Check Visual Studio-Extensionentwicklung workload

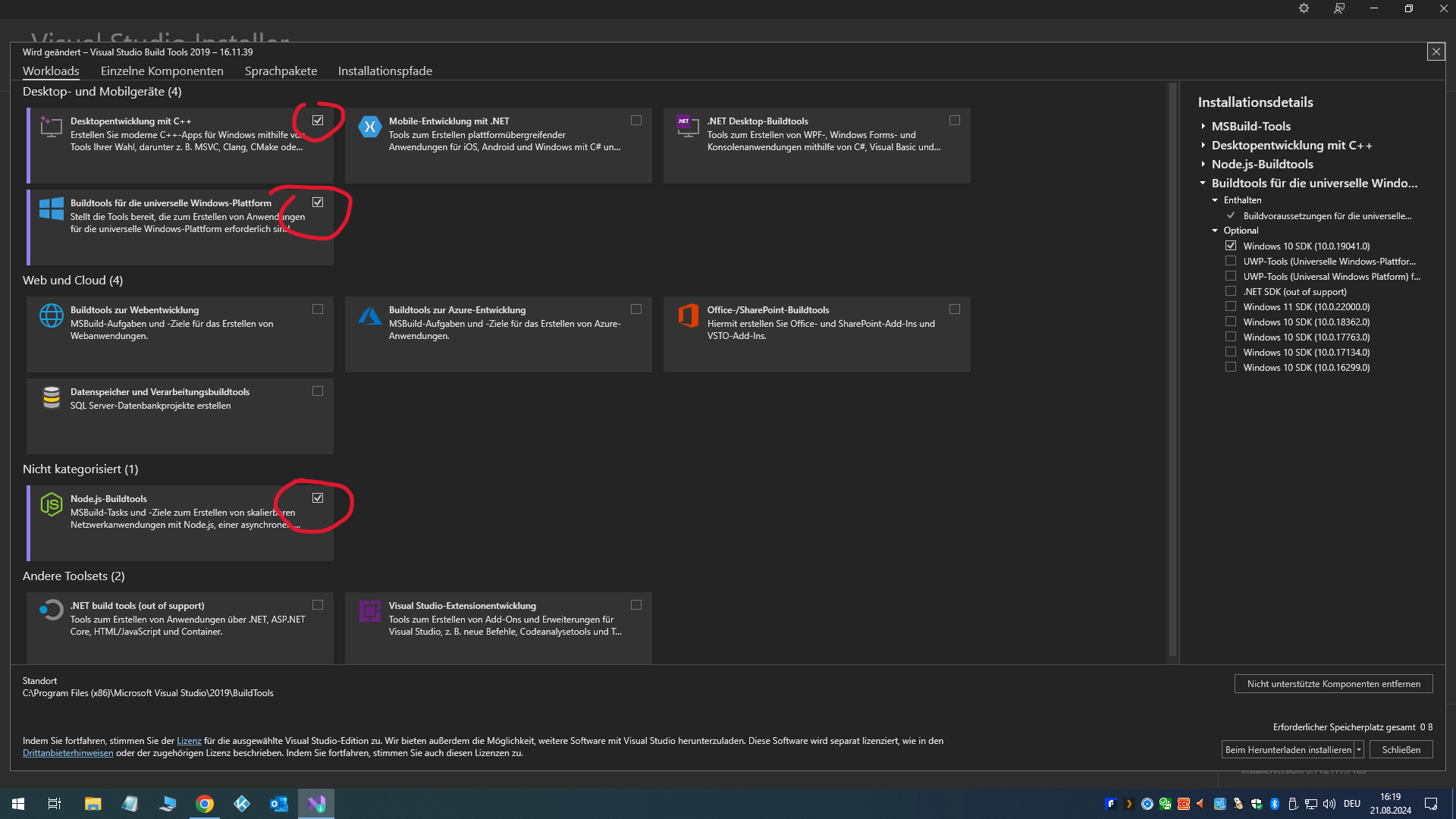tap(636, 605)
